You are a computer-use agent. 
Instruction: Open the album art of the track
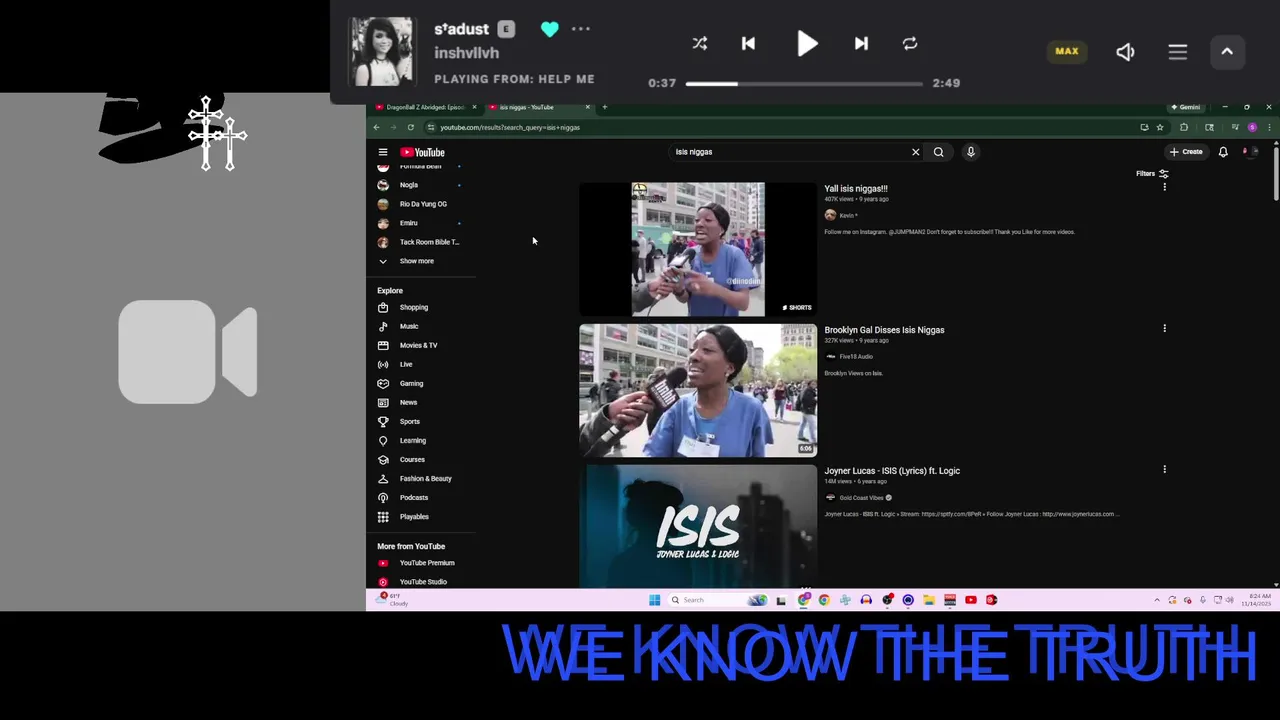click(x=381, y=52)
